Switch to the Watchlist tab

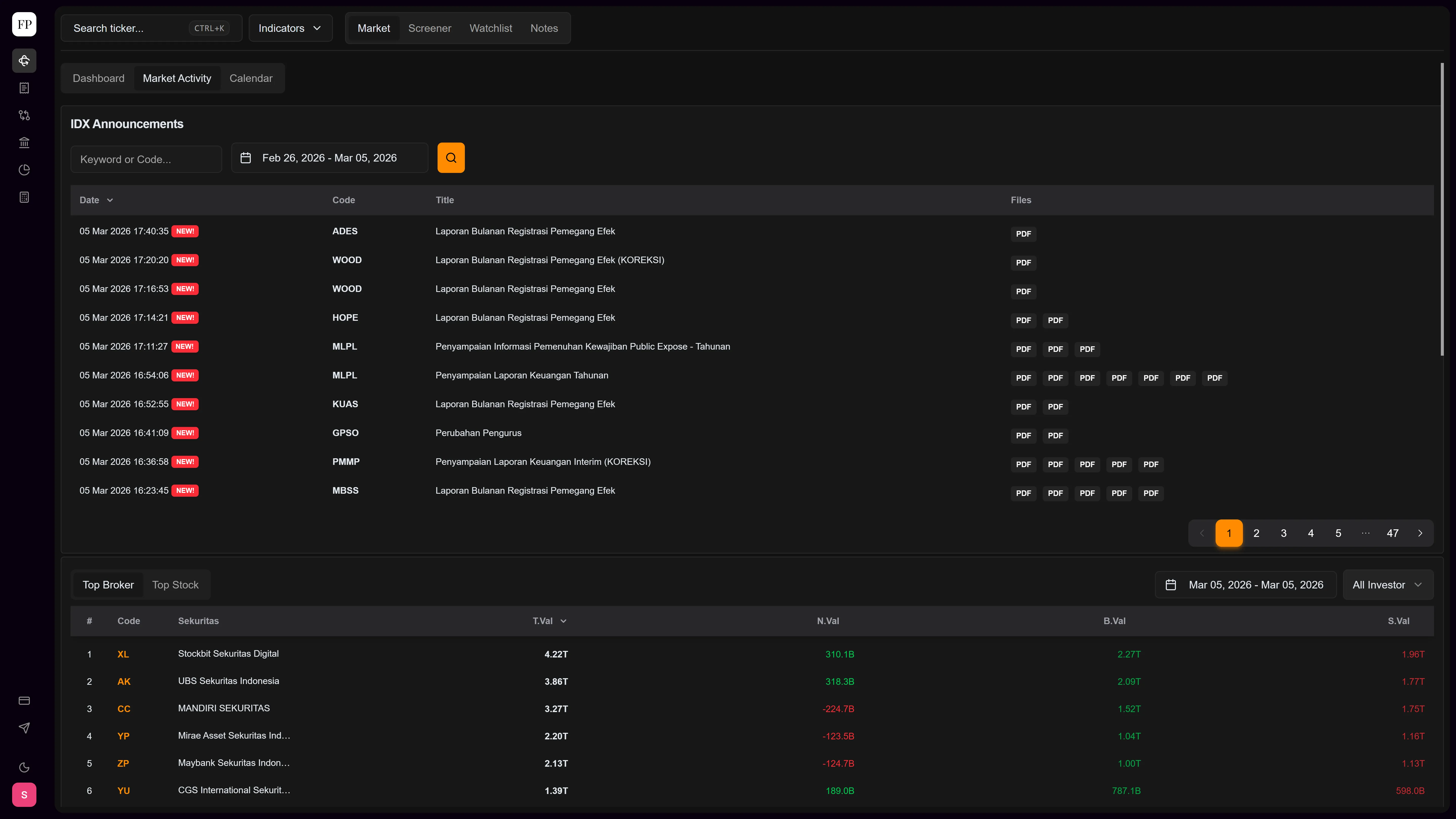[x=491, y=28]
